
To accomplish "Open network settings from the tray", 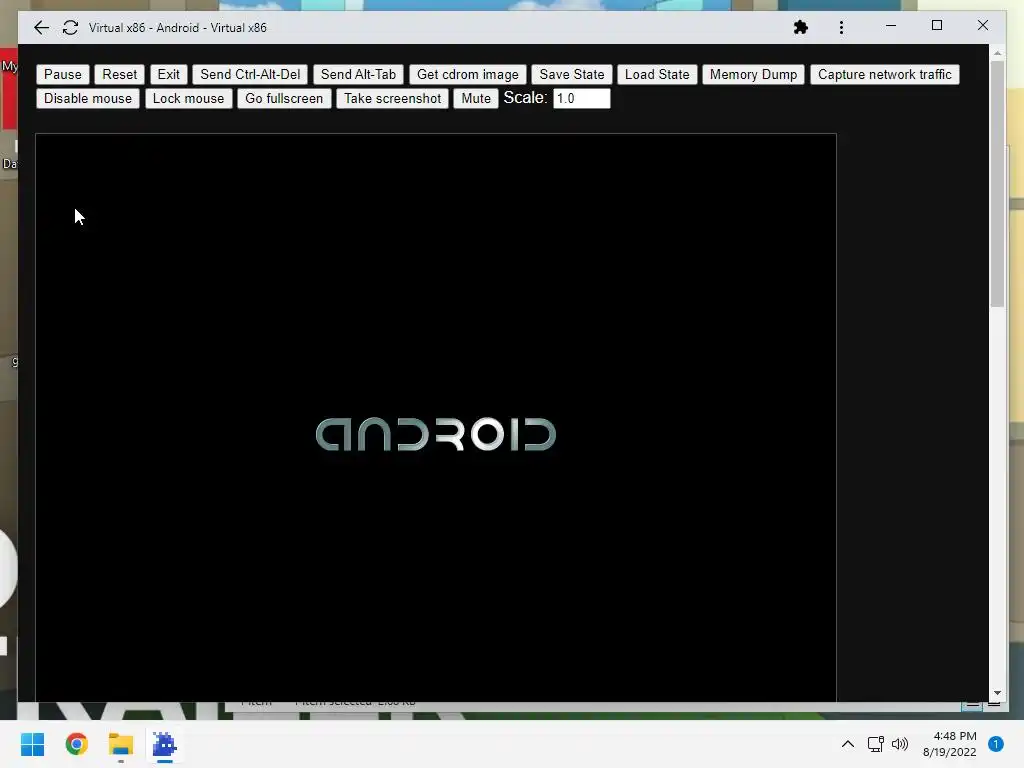I will click(x=876, y=744).
